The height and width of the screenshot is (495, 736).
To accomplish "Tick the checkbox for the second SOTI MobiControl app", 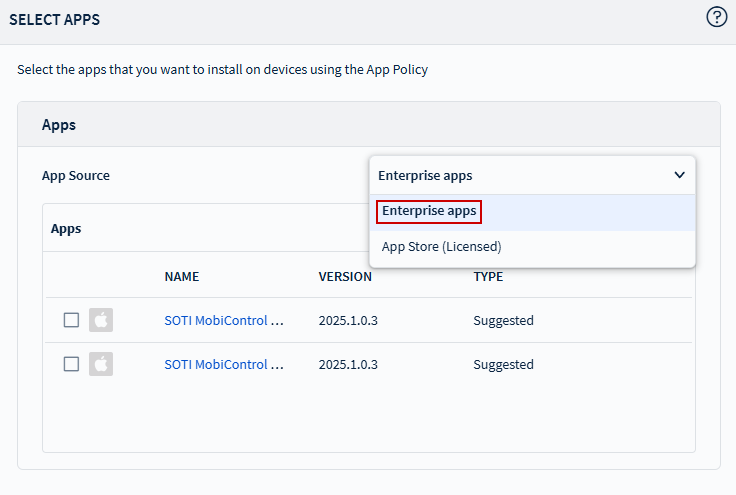I will point(71,364).
